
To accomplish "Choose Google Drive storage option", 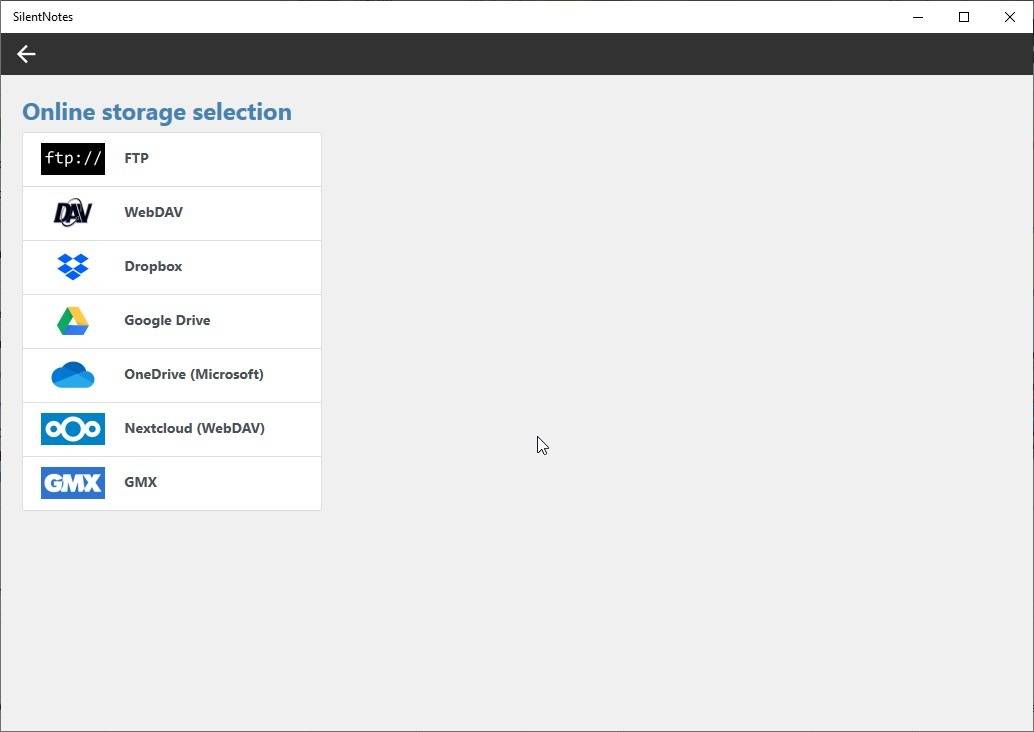I will click(170, 320).
